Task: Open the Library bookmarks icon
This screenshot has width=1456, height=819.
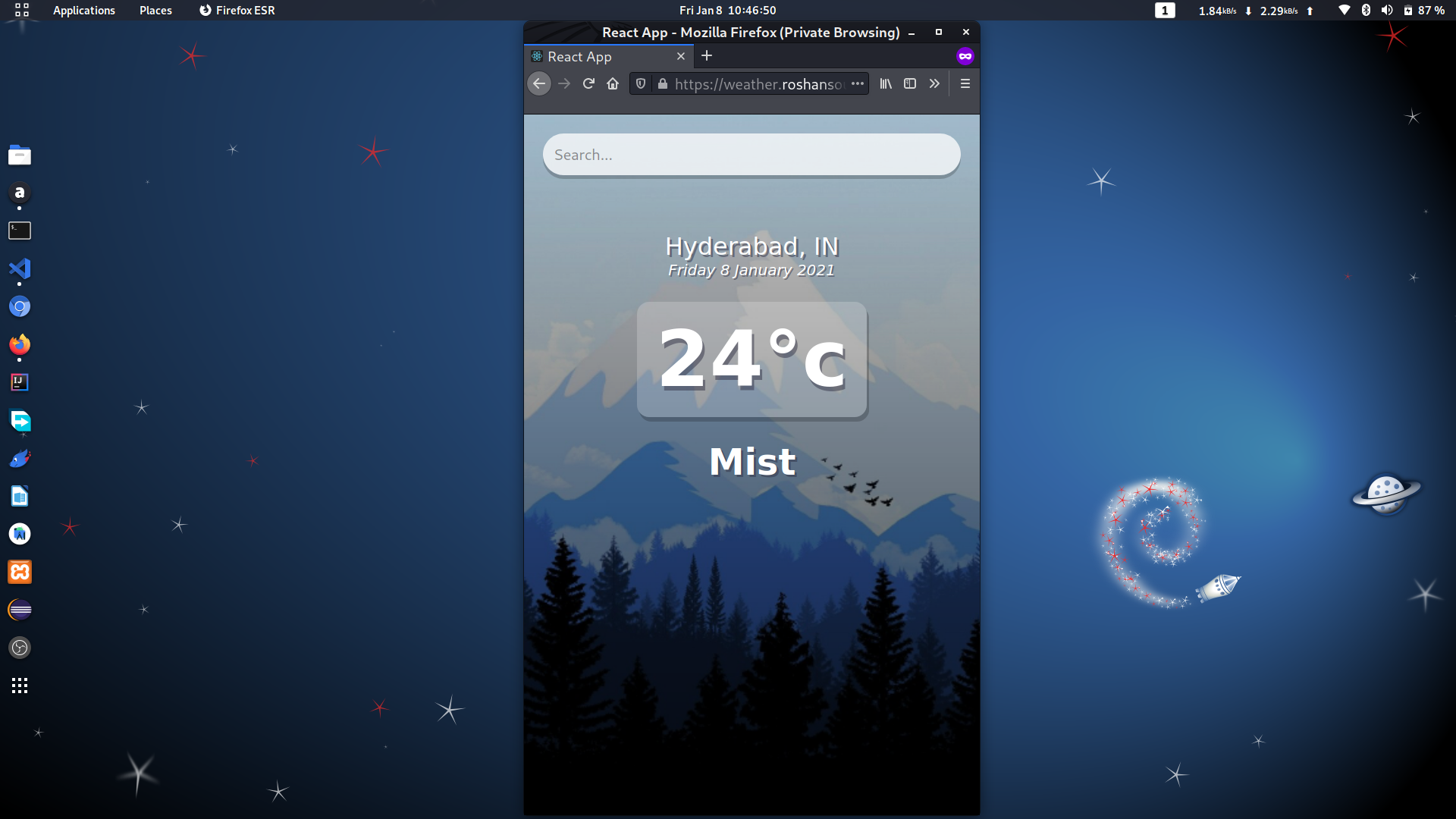Action: (x=886, y=83)
